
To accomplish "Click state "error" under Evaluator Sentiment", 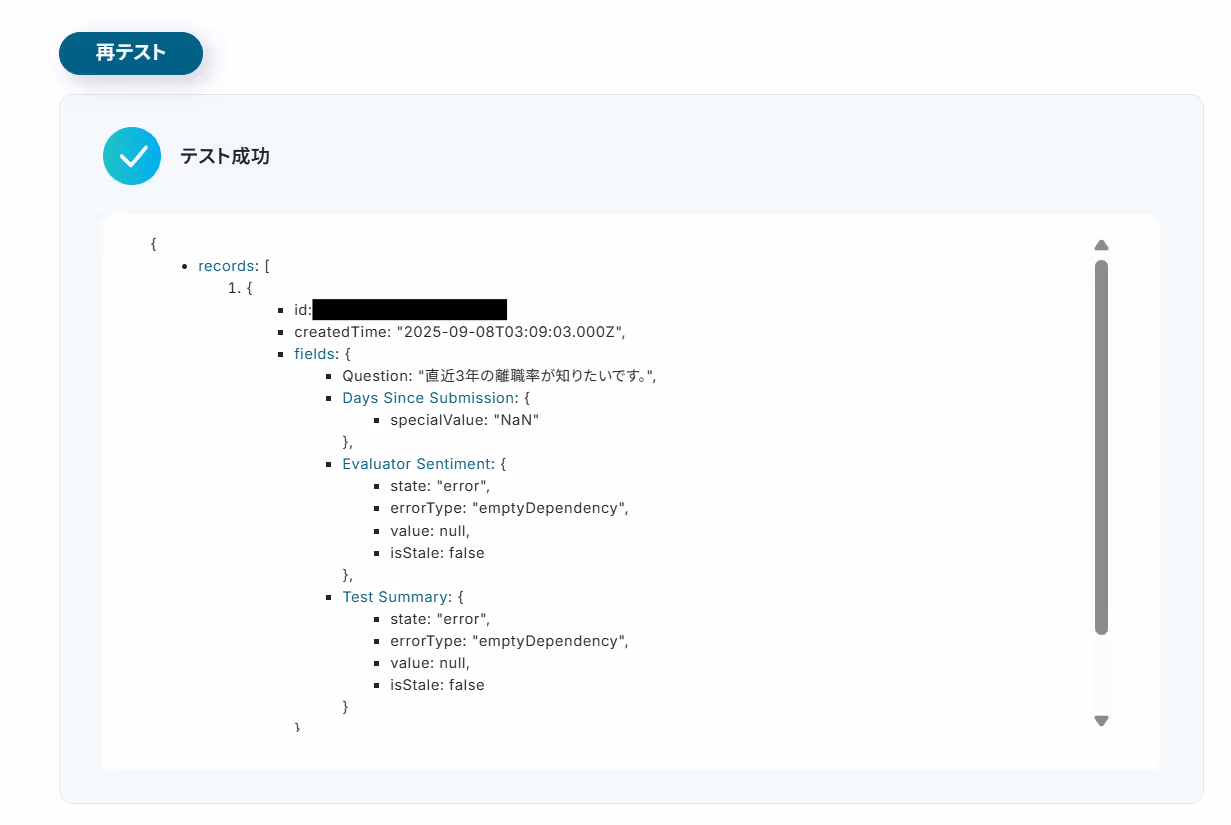I will [440, 486].
